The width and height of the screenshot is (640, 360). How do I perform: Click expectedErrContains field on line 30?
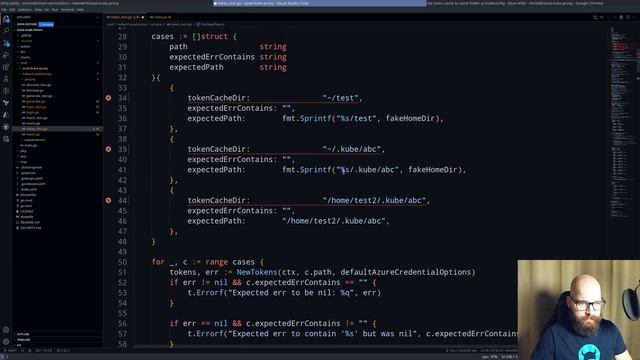point(212,57)
